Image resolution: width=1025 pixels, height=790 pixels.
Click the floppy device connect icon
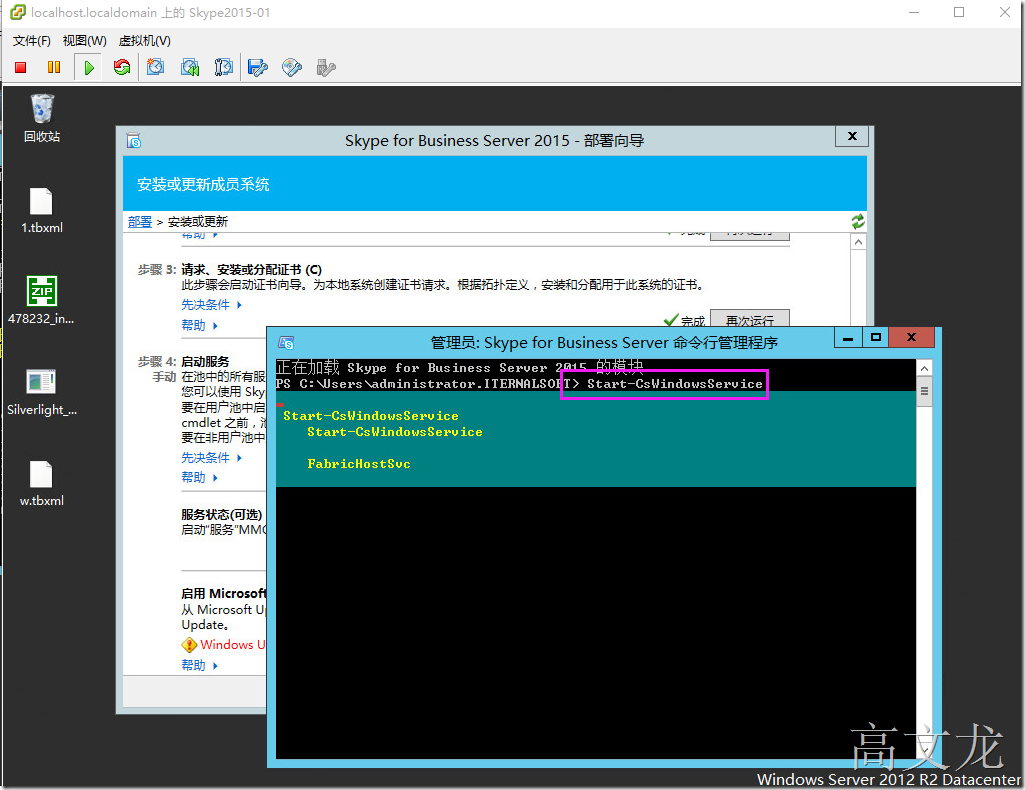coord(258,67)
